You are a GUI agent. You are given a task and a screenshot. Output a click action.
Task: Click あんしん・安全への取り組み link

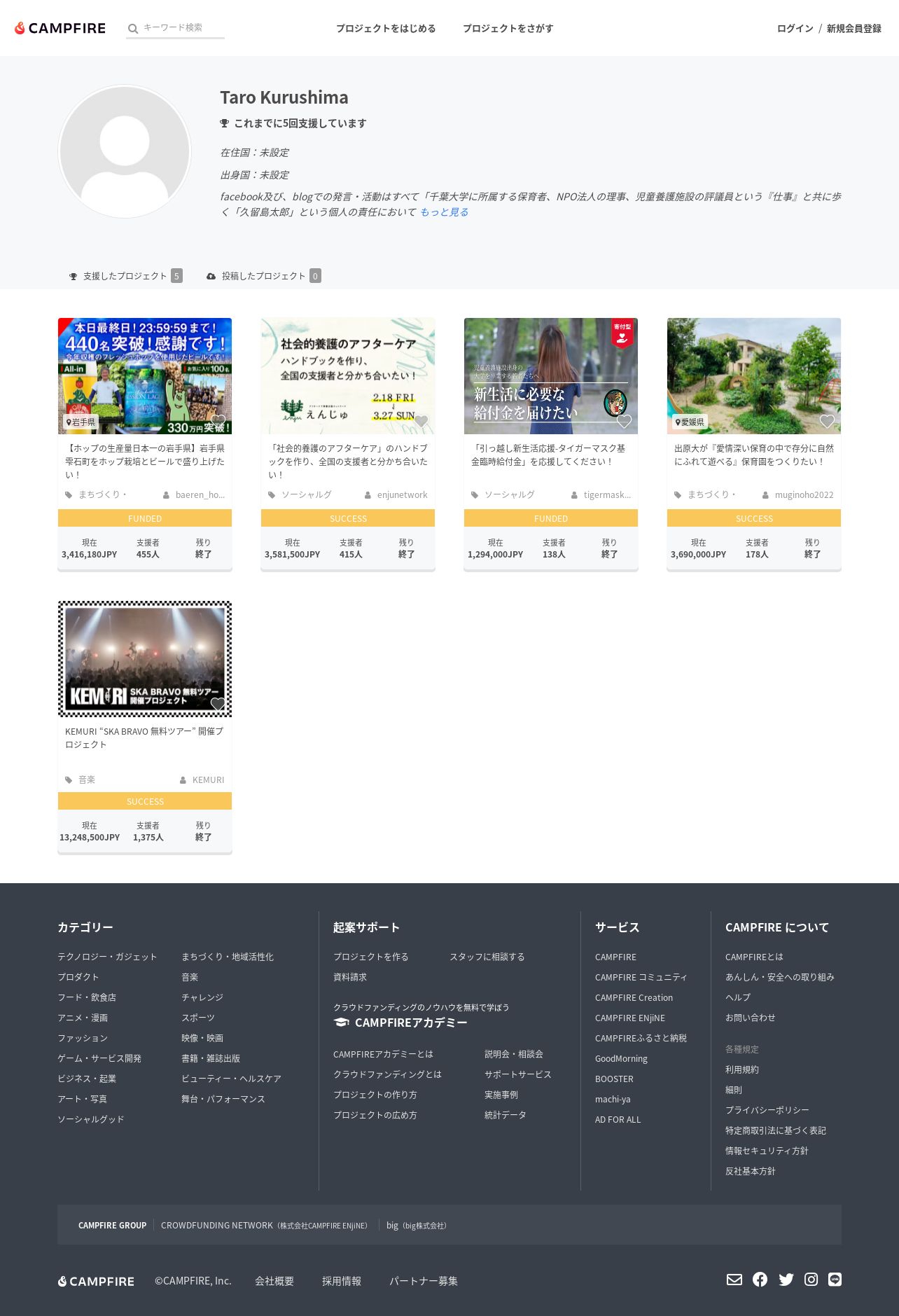coord(780,977)
